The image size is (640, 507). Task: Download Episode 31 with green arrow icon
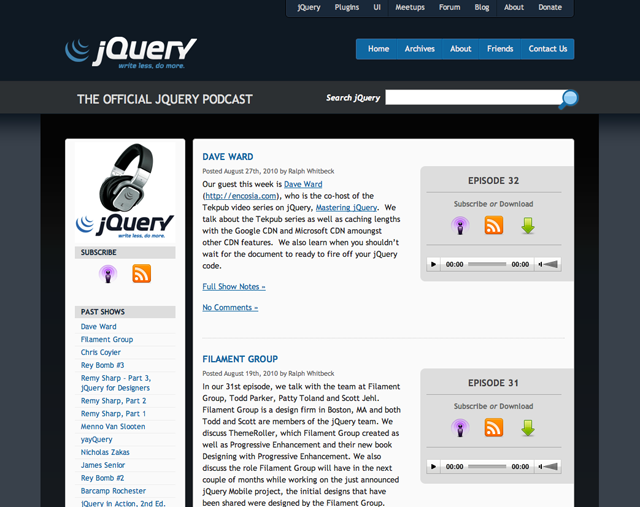pos(528,428)
